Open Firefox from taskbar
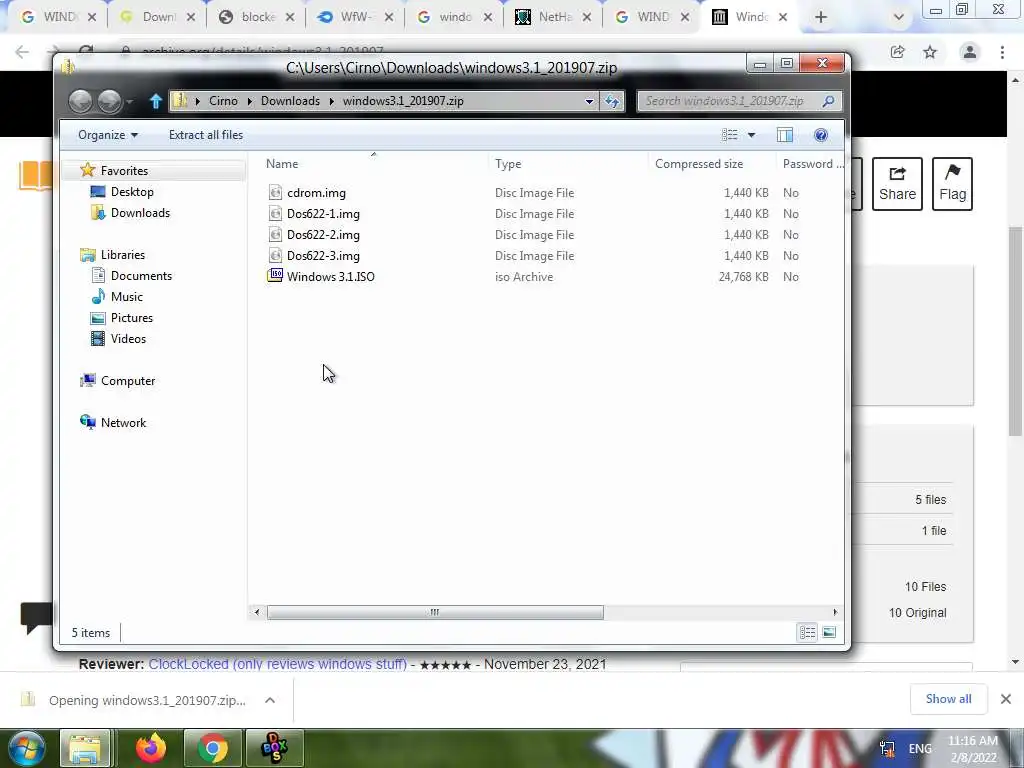 click(x=151, y=748)
